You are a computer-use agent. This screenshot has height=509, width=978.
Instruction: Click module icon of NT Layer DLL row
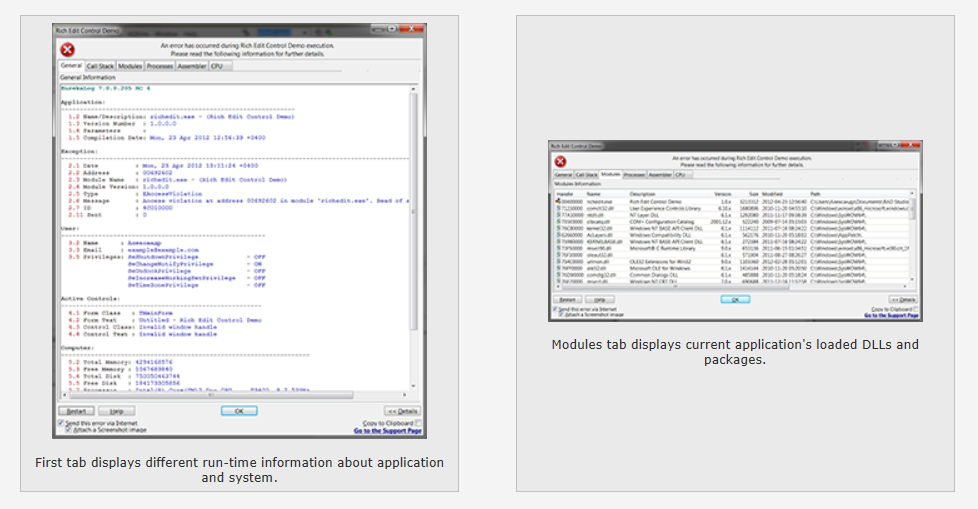coord(558,215)
